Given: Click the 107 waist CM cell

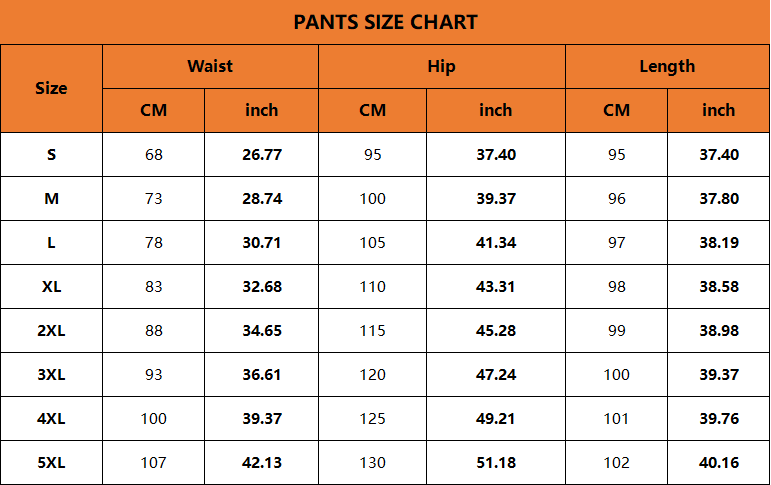Looking at the screenshot, I should point(153,462).
